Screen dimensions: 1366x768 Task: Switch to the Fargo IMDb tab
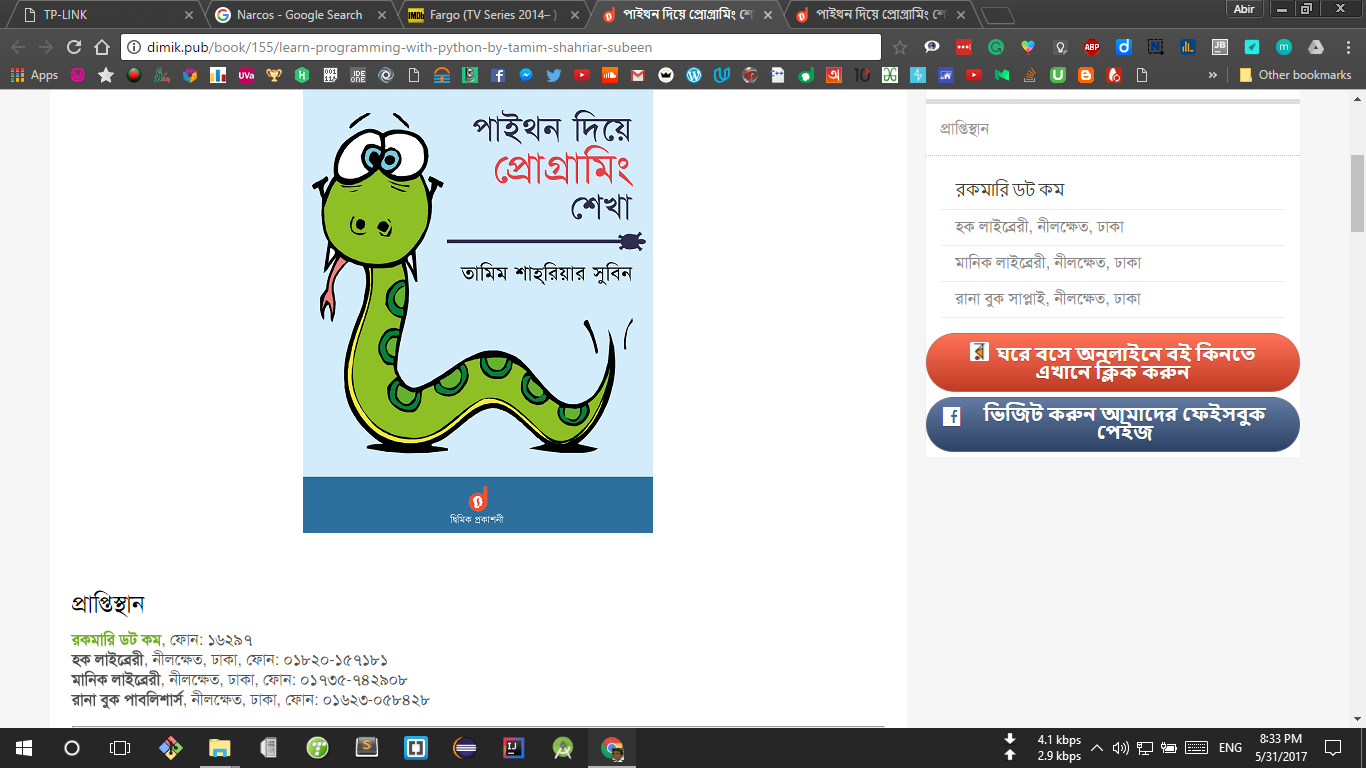click(x=490, y=15)
